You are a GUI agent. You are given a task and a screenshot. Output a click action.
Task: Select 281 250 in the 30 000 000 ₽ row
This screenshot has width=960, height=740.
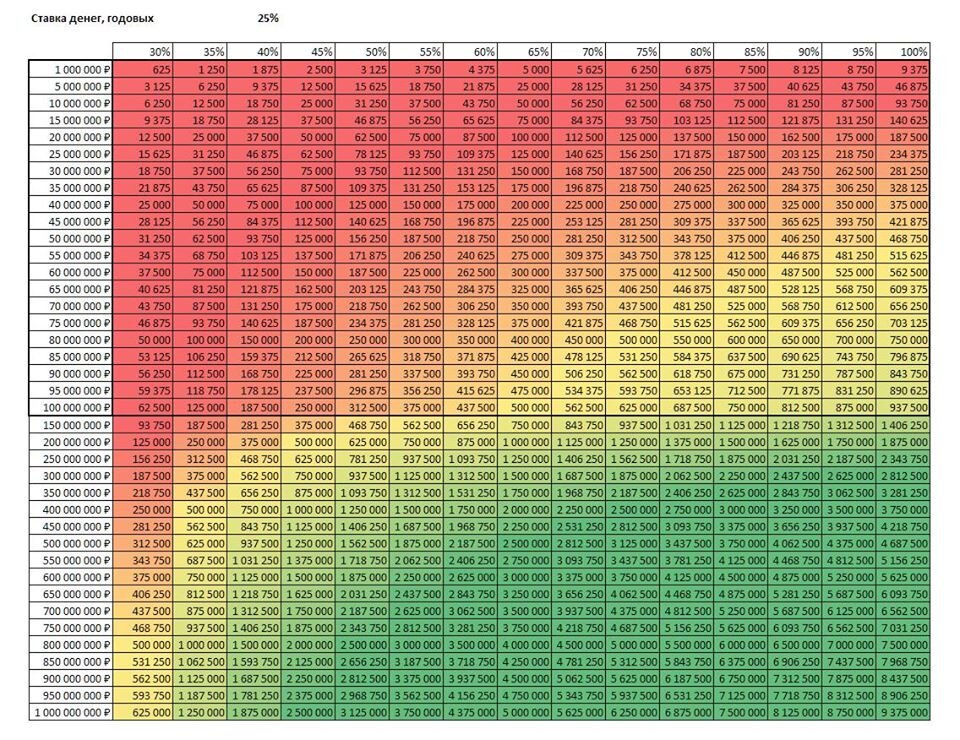tap(903, 171)
